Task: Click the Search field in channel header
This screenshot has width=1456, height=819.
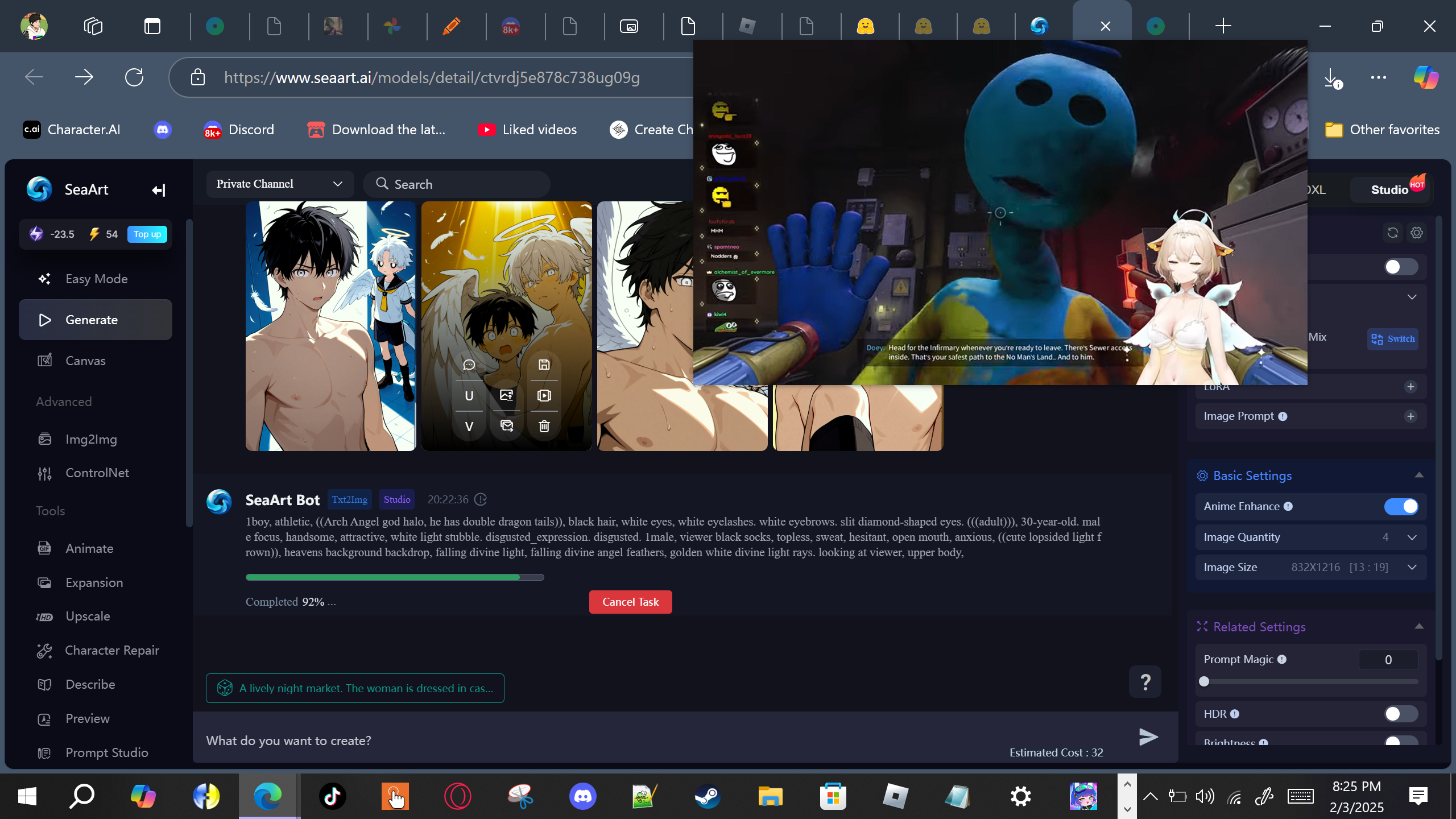Action: pos(457,184)
